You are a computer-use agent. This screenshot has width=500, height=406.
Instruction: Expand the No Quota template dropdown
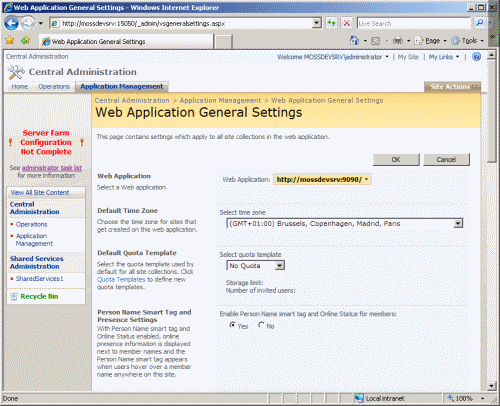click(x=280, y=266)
